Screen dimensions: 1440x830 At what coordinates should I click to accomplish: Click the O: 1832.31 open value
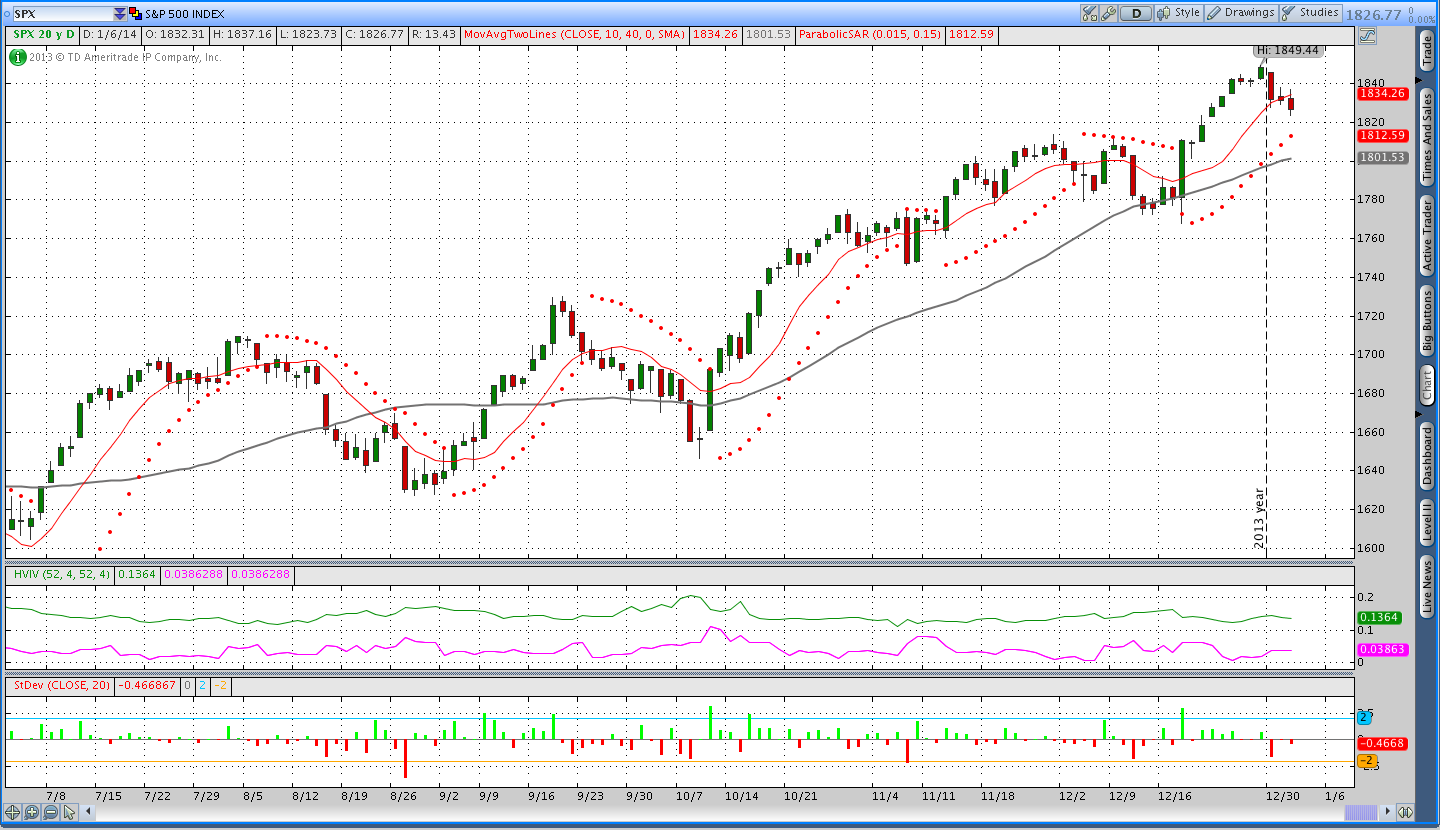pyautogui.click(x=174, y=34)
